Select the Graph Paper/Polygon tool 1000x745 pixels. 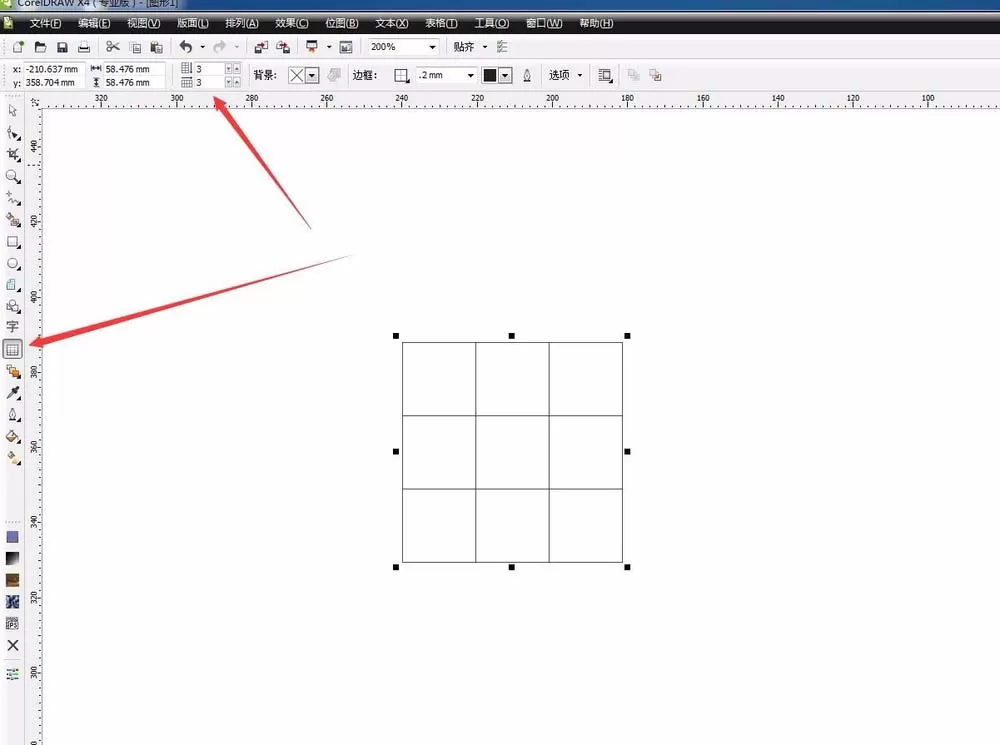pyautogui.click(x=13, y=285)
